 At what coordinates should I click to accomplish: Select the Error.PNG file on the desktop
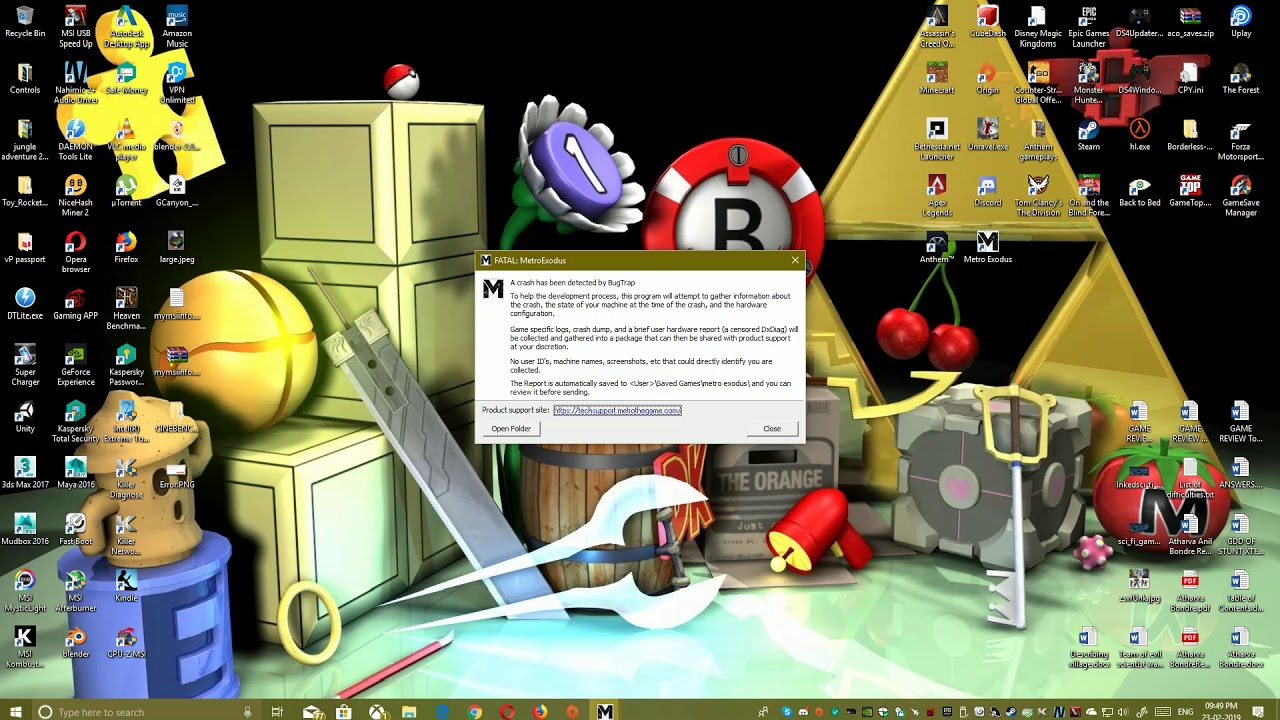click(x=177, y=473)
